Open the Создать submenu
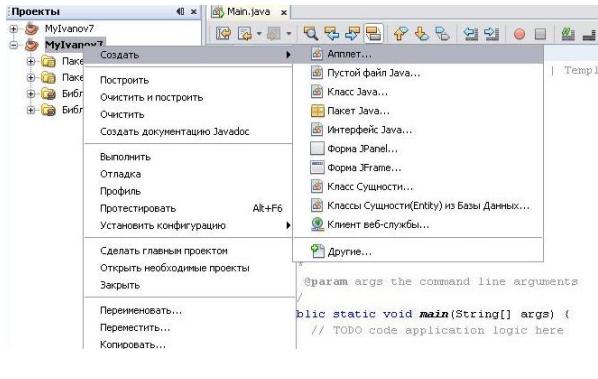The image size is (598, 379). (x=188, y=55)
